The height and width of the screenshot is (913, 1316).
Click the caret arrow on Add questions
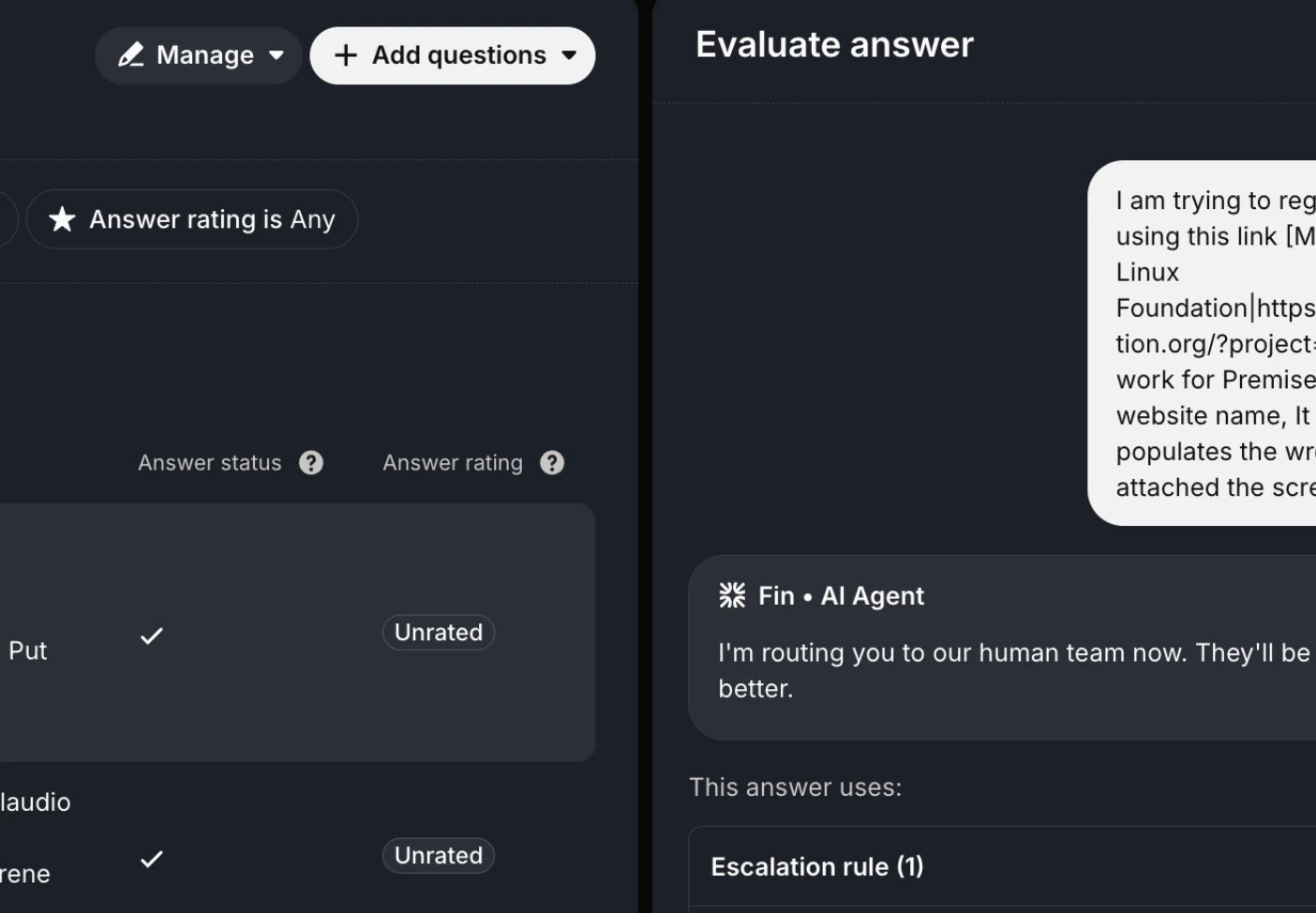pos(569,55)
